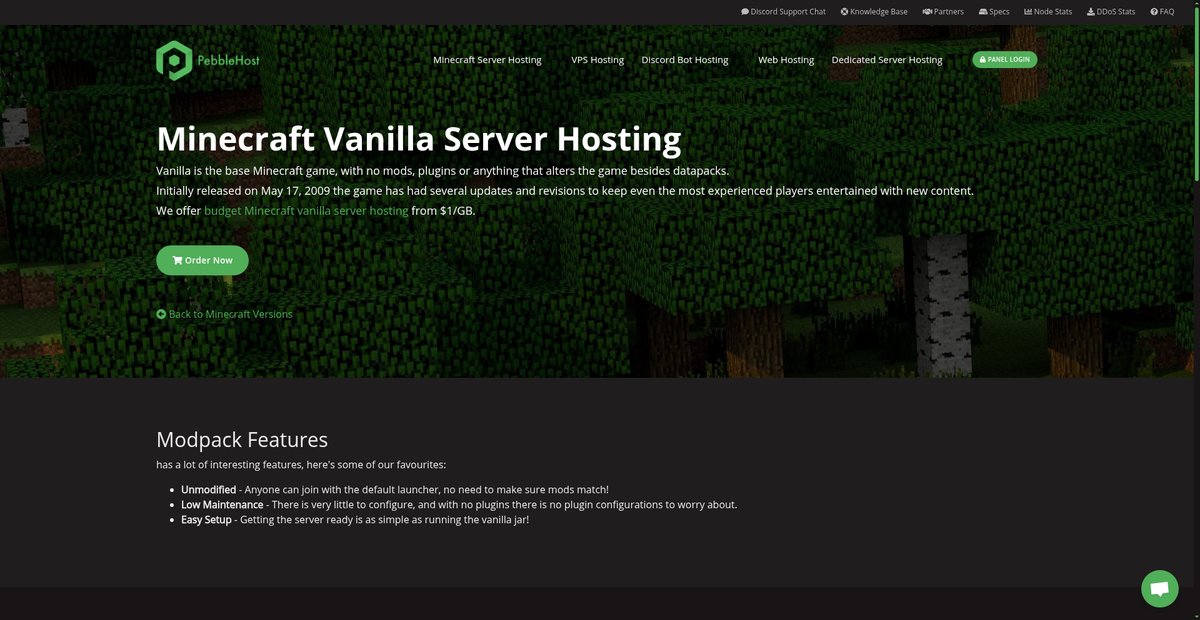Click "has a lot of interesting features" text
The image size is (1200, 620).
click(302, 465)
